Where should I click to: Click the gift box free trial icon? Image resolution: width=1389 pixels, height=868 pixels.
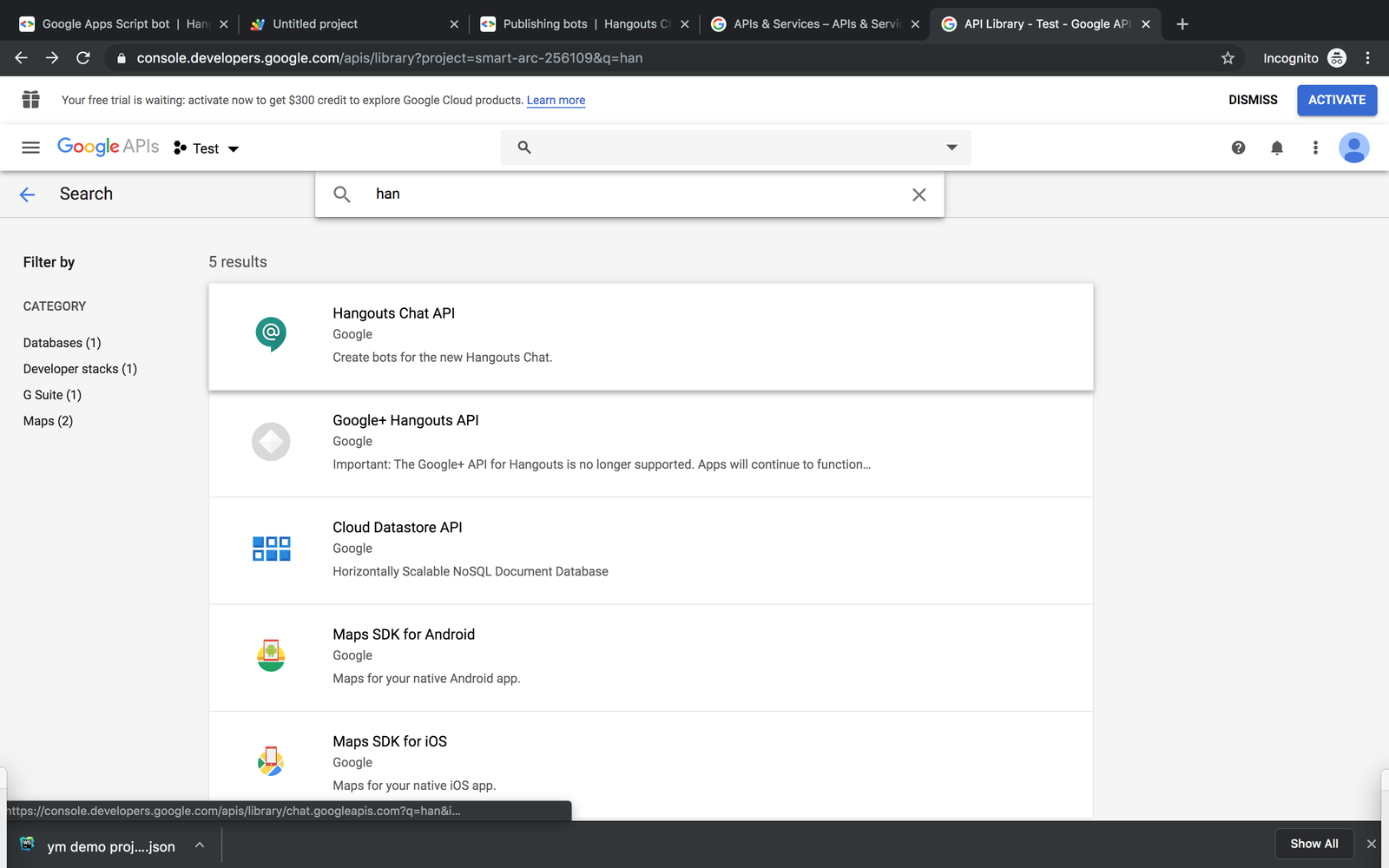[30, 100]
